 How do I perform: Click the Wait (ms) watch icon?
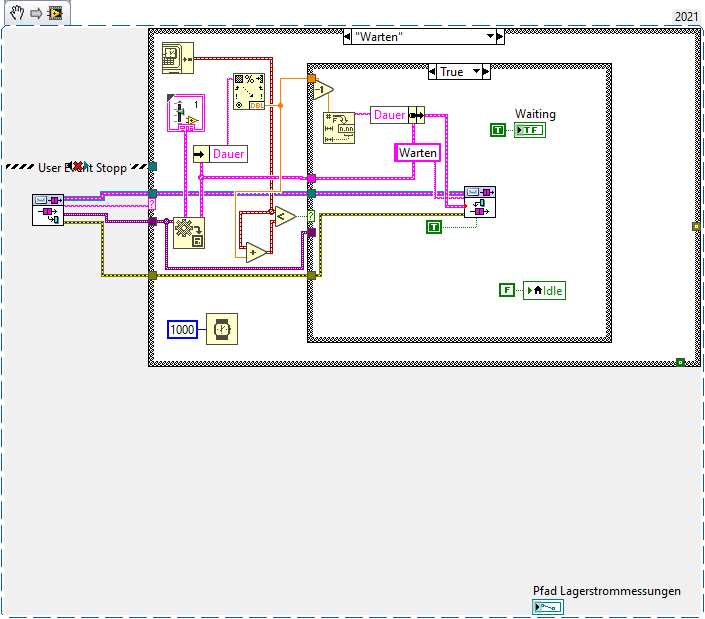click(x=222, y=329)
